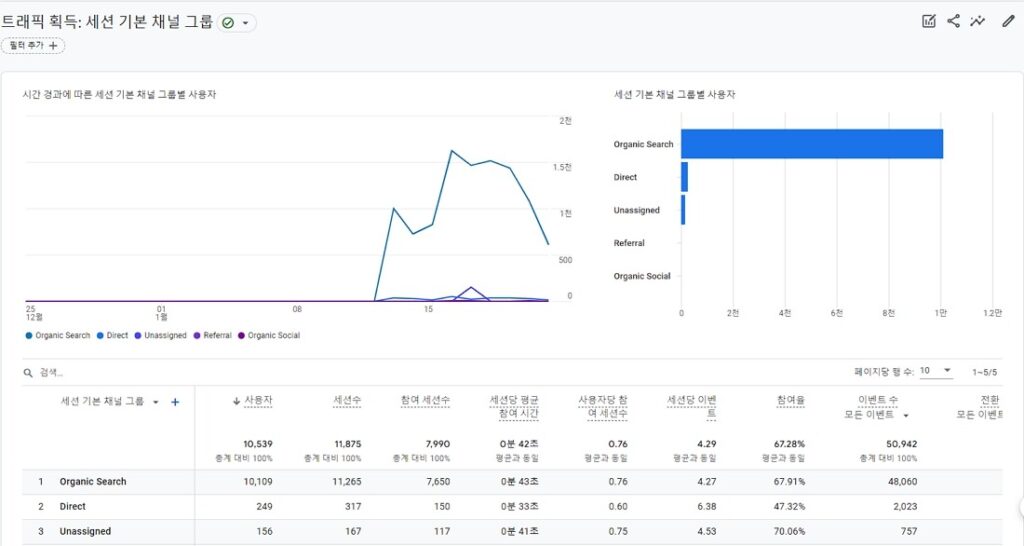Image resolution: width=1024 pixels, height=546 pixels.
Task: Click total event count 50,942
Action: pyautogui.click(x=901, y=444)
